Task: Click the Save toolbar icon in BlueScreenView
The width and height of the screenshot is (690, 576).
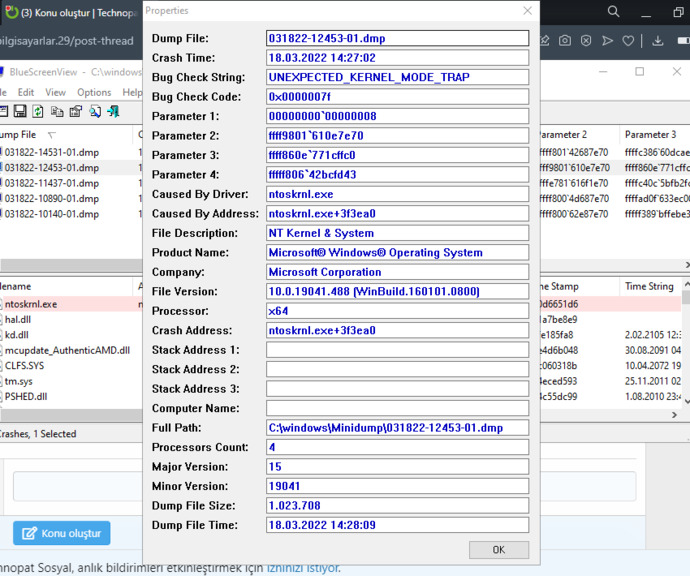Action: (x=20, y=111)
